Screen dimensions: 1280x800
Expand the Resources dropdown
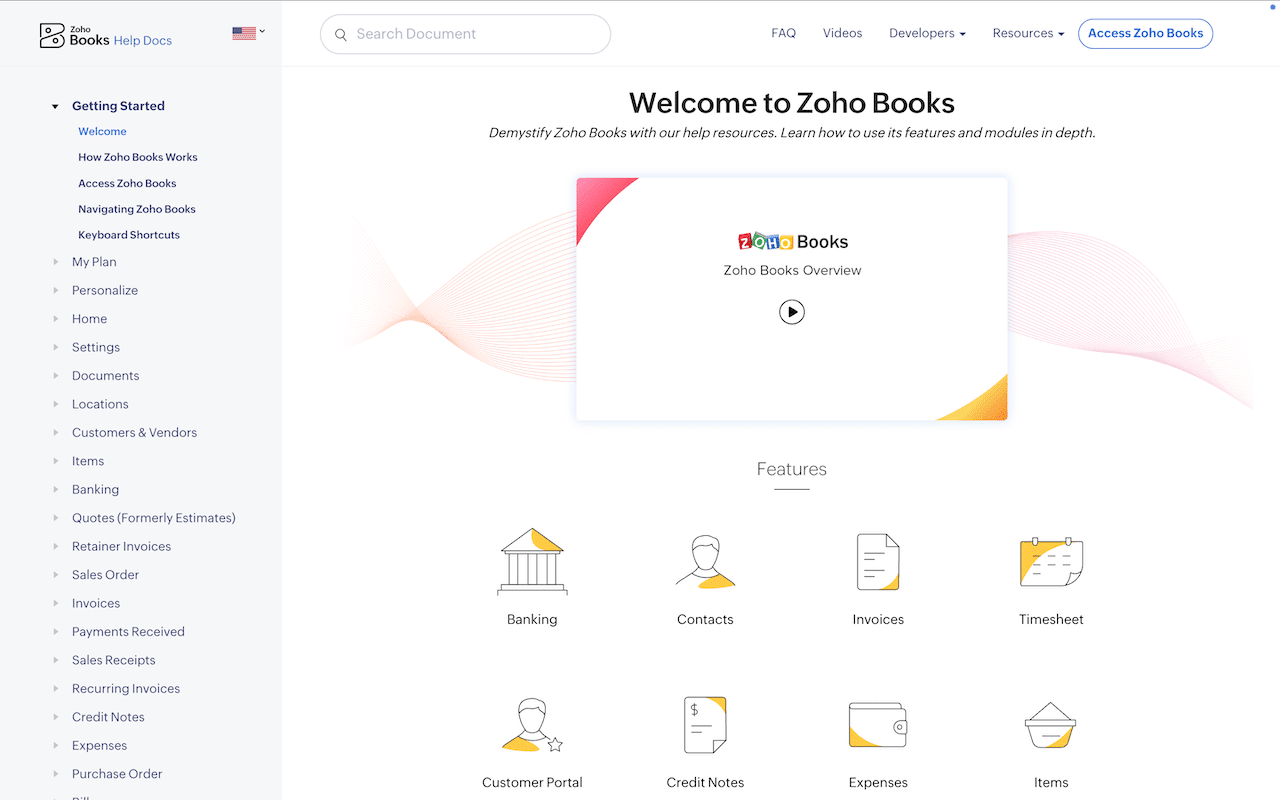[1027, 32]
